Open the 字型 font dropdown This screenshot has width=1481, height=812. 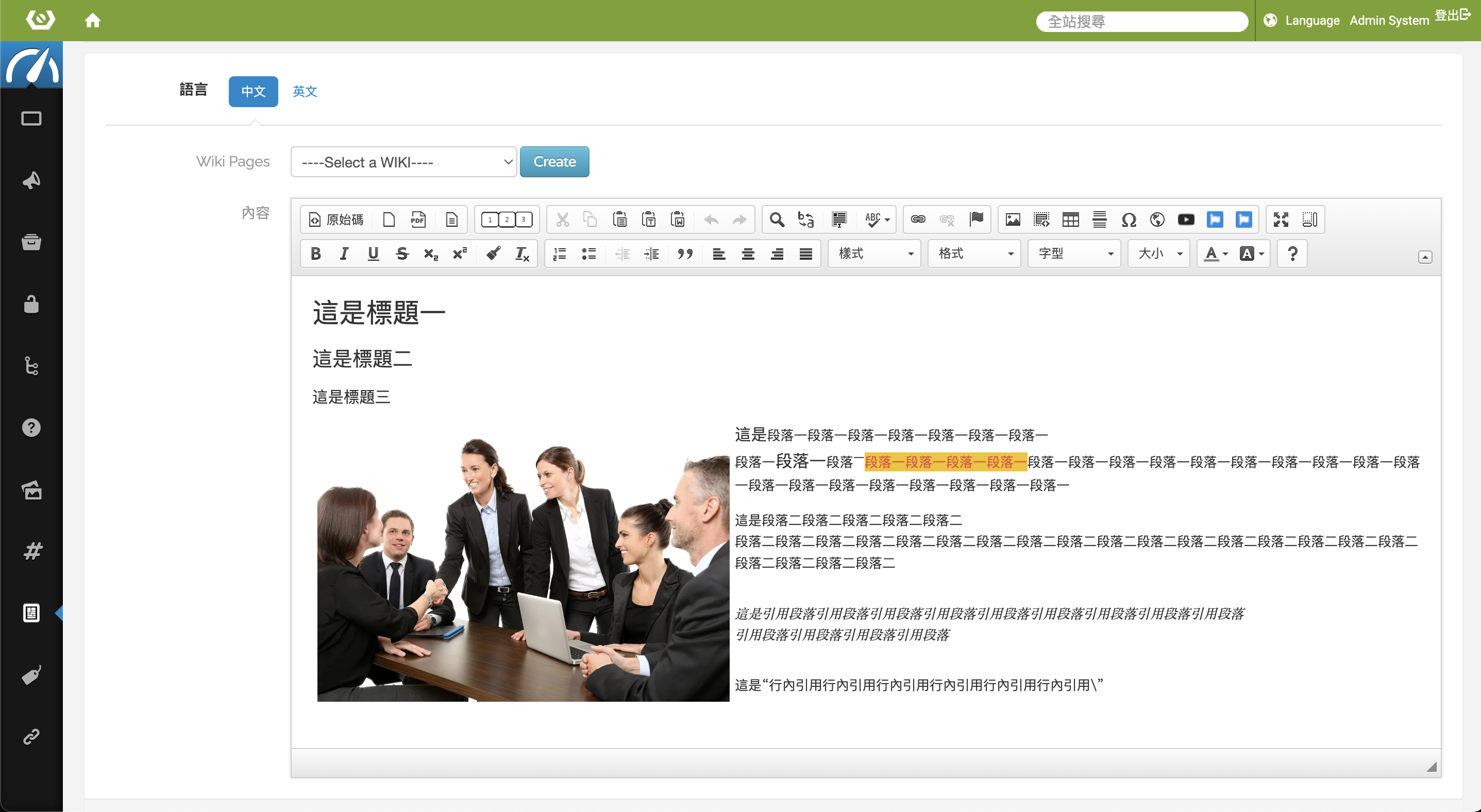click(1074, 253)
